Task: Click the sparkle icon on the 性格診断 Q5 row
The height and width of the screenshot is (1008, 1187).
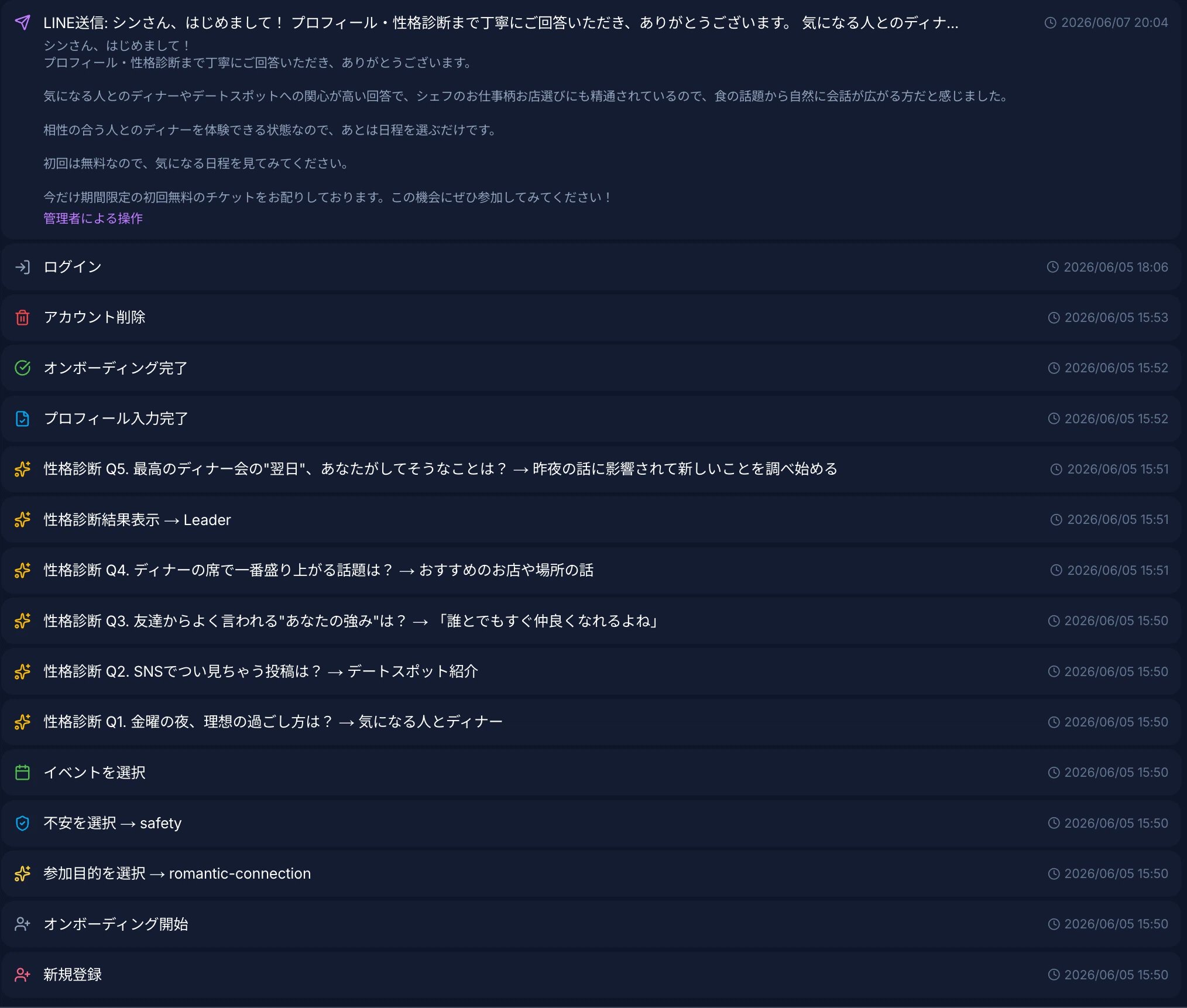Action: pos(22,469)
